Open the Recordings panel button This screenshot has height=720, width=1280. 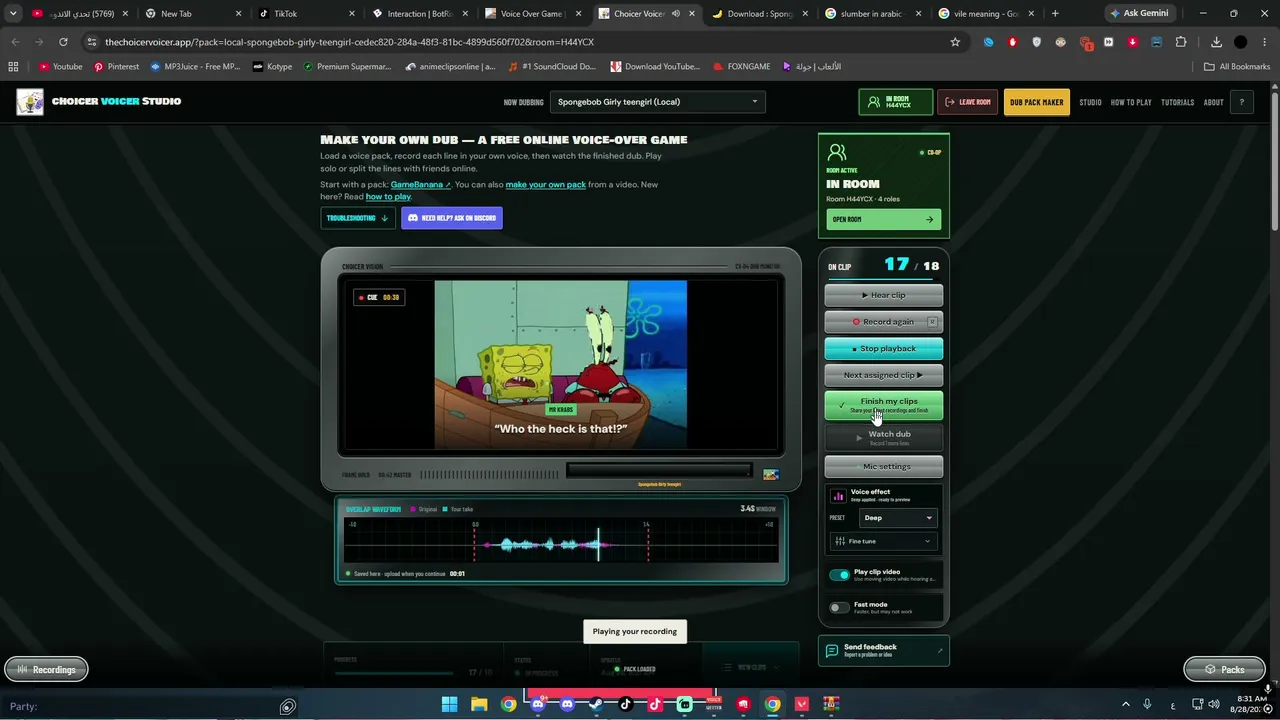[47, 669]
